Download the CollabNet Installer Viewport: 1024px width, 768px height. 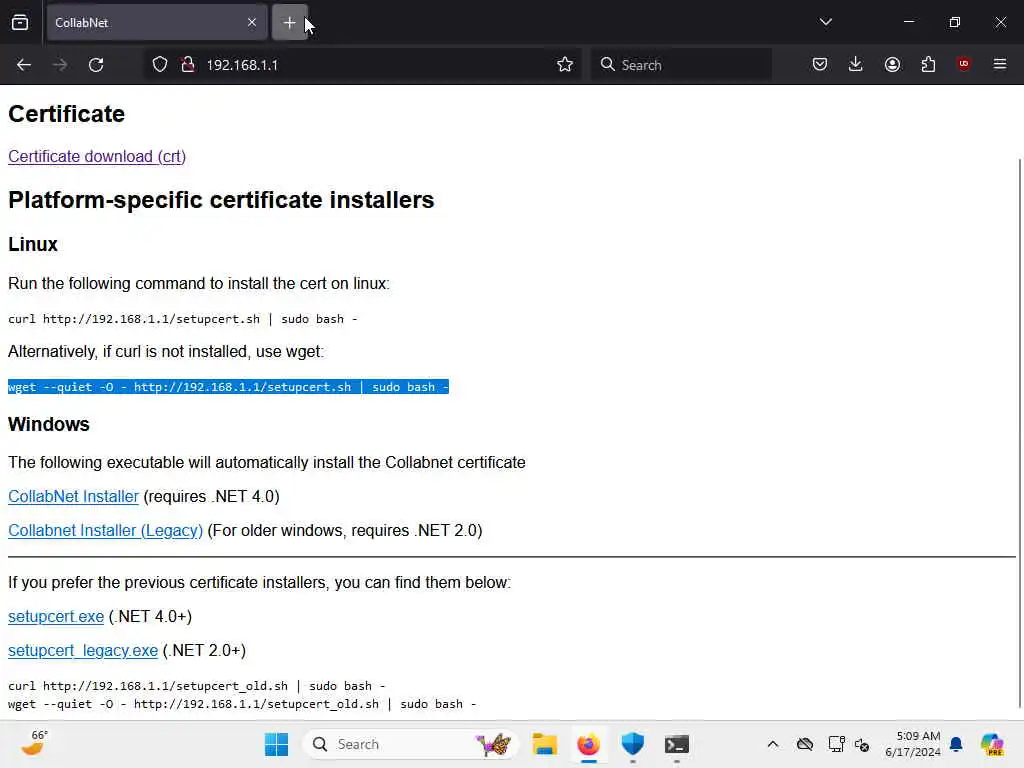73,496
